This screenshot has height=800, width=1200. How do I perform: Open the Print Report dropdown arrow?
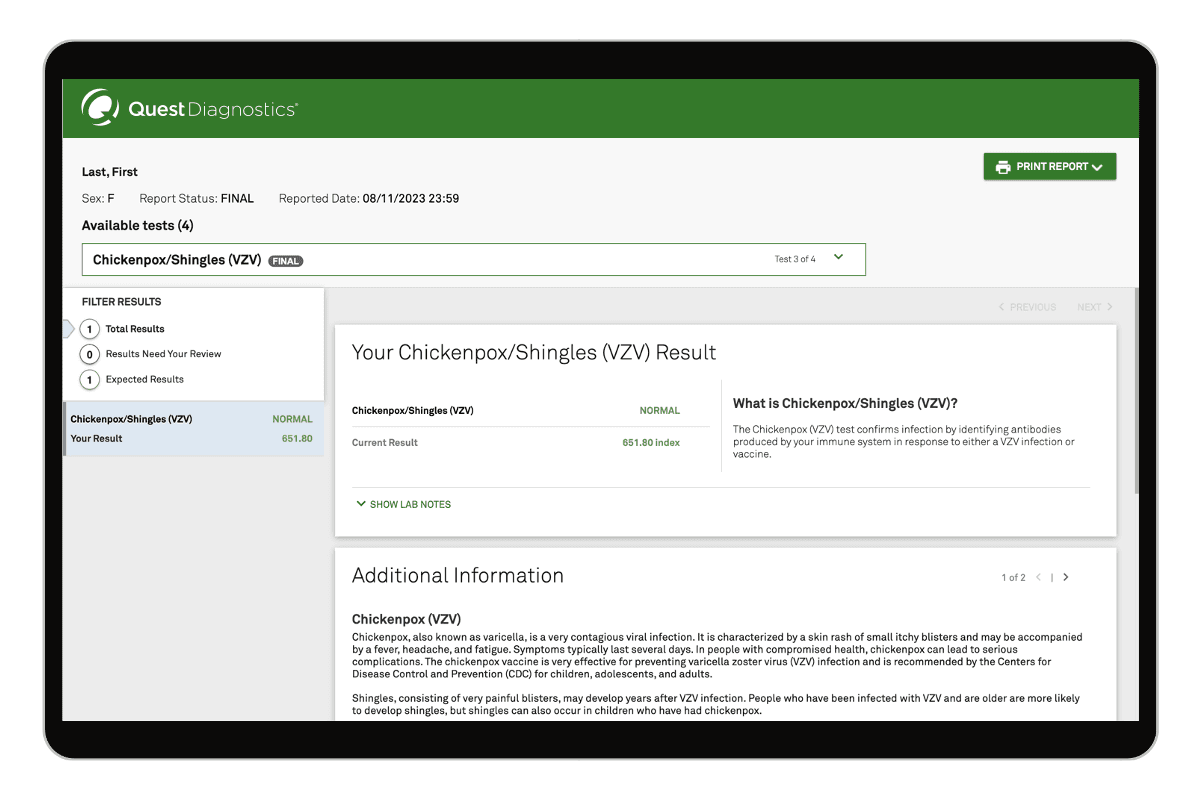click(x=1097, y=167)
